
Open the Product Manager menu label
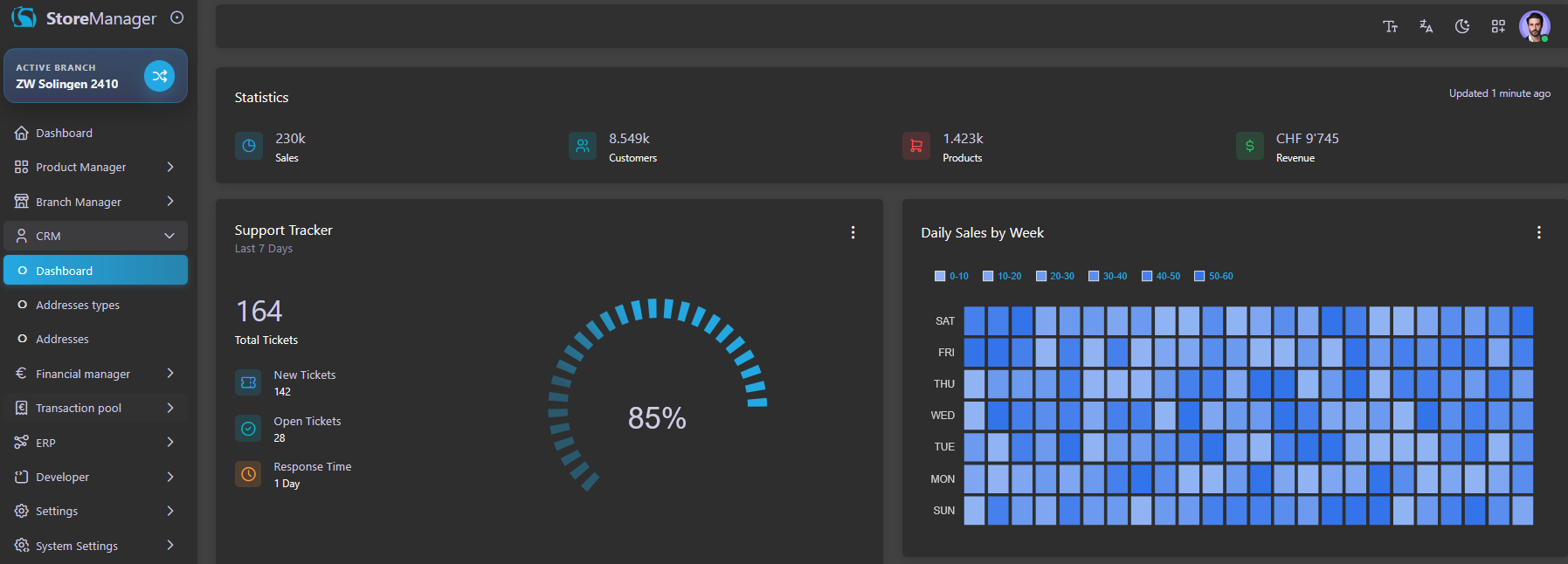coord(80,167)
